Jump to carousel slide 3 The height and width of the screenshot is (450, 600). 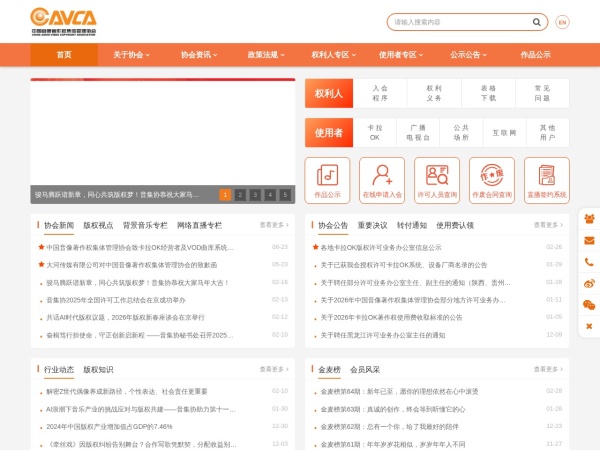[255, 194]
